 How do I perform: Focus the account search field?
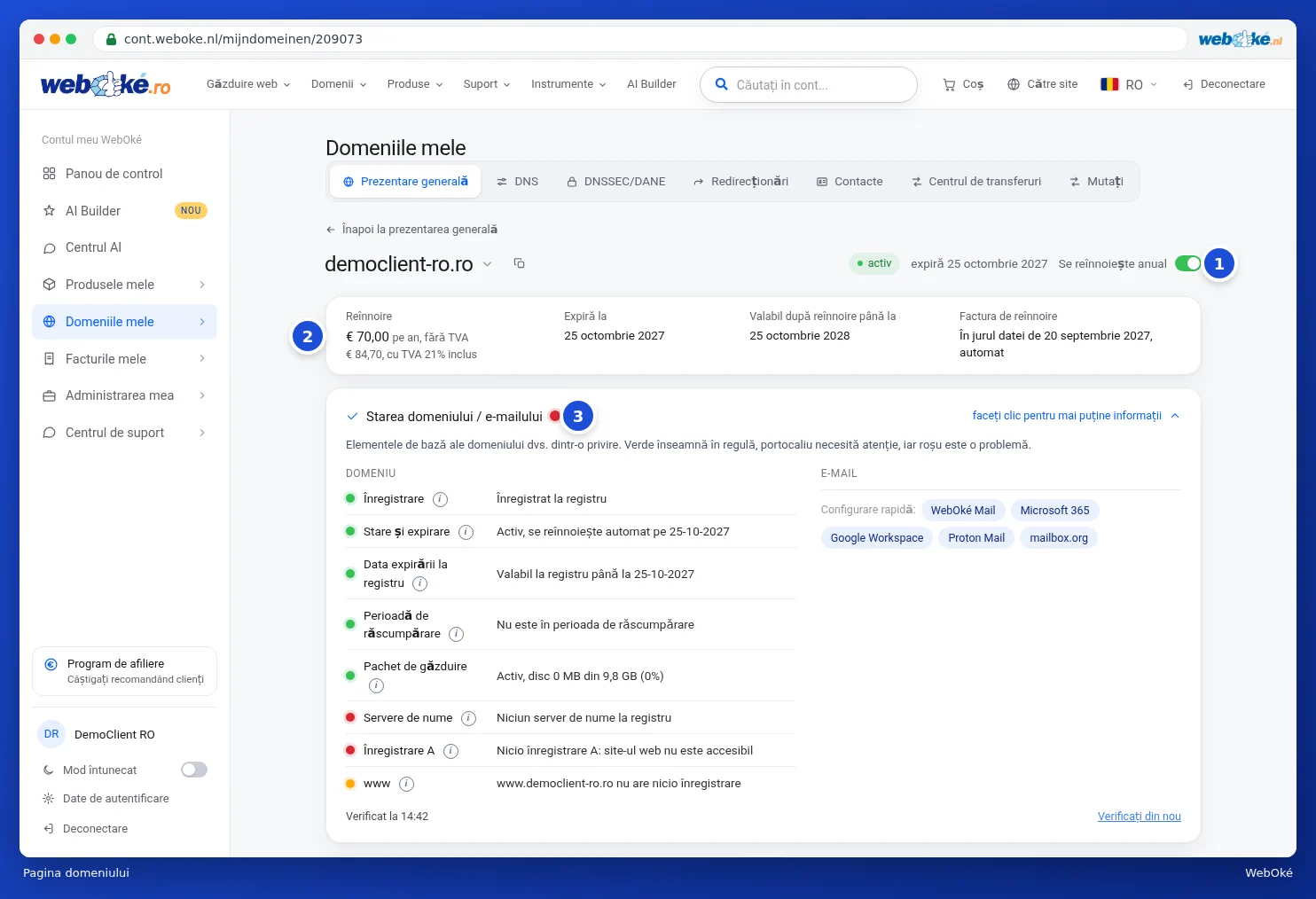[809, 85]
